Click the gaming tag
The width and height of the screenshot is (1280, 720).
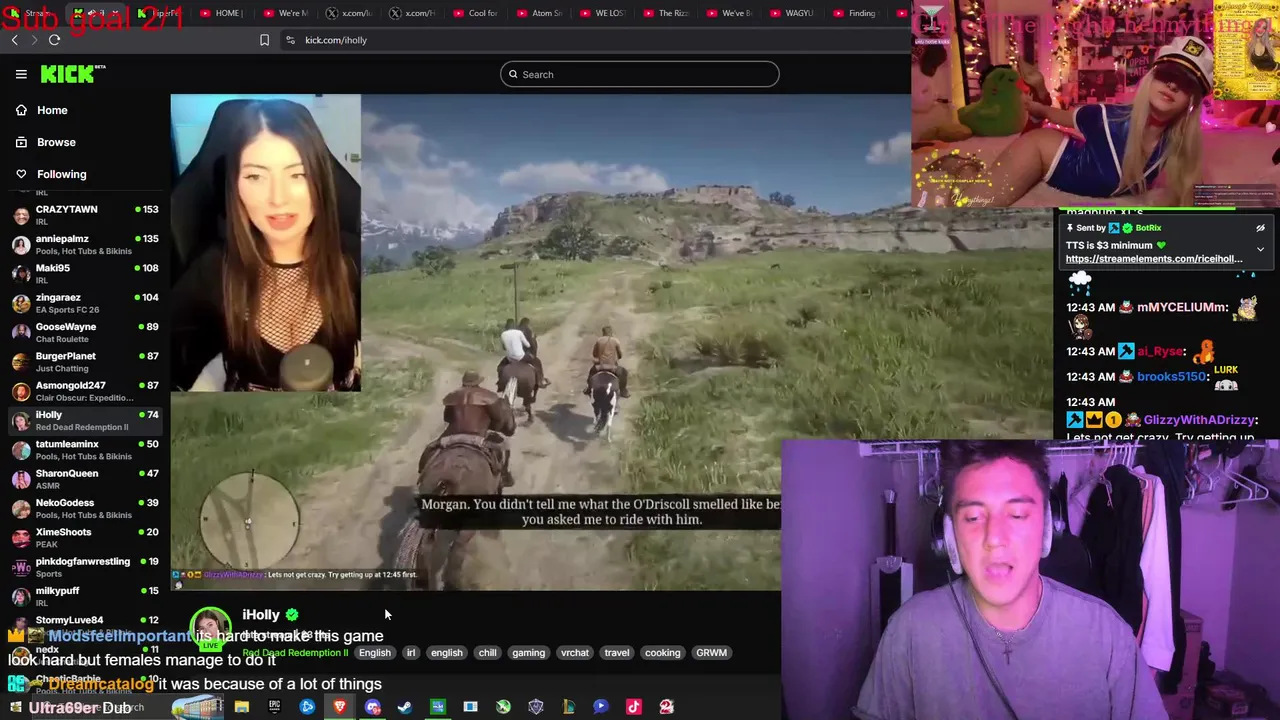coord(528,653)
